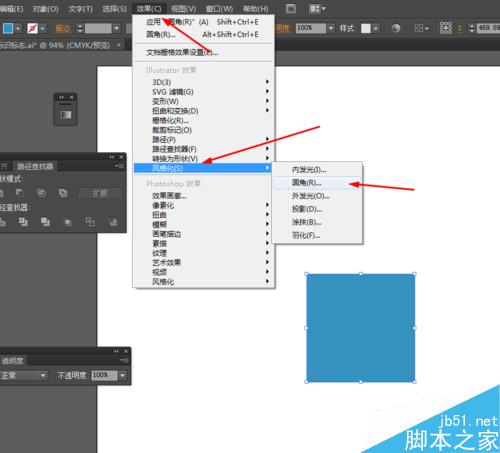Open the arrange documents layout dropdown
500x453 pixels.
pos(317,9)
